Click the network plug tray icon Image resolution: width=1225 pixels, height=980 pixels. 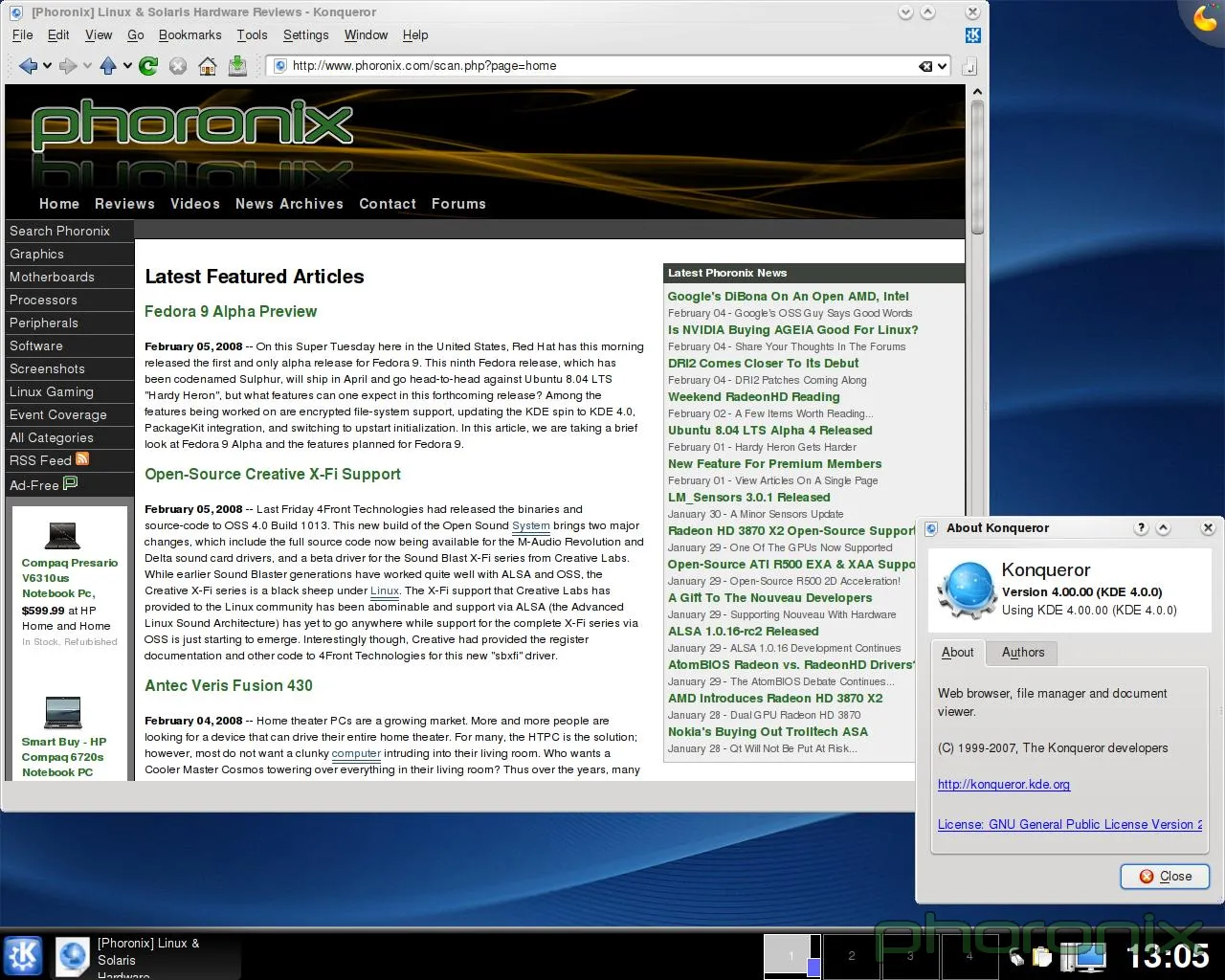pos(1018,955)
